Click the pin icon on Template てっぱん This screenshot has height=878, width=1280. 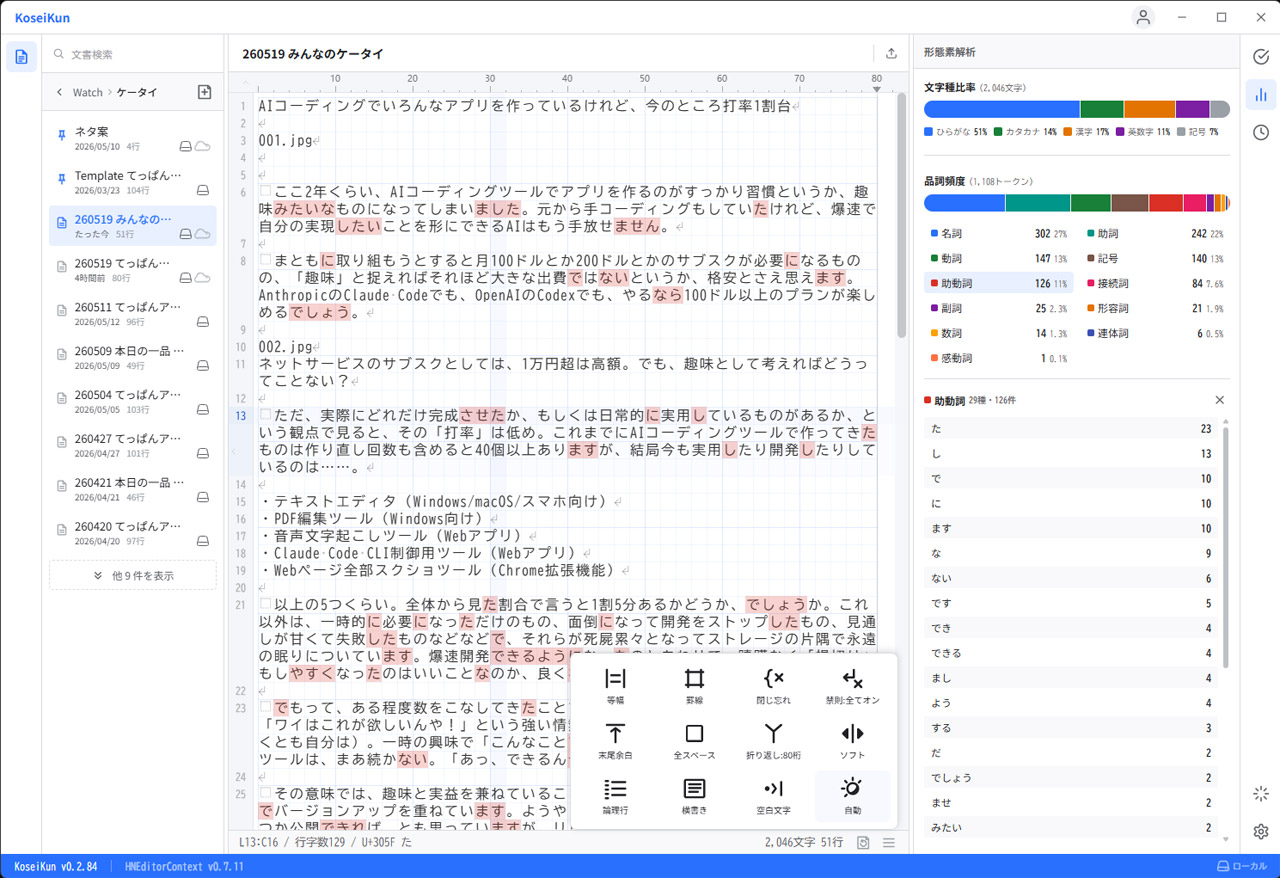point(62,178)
